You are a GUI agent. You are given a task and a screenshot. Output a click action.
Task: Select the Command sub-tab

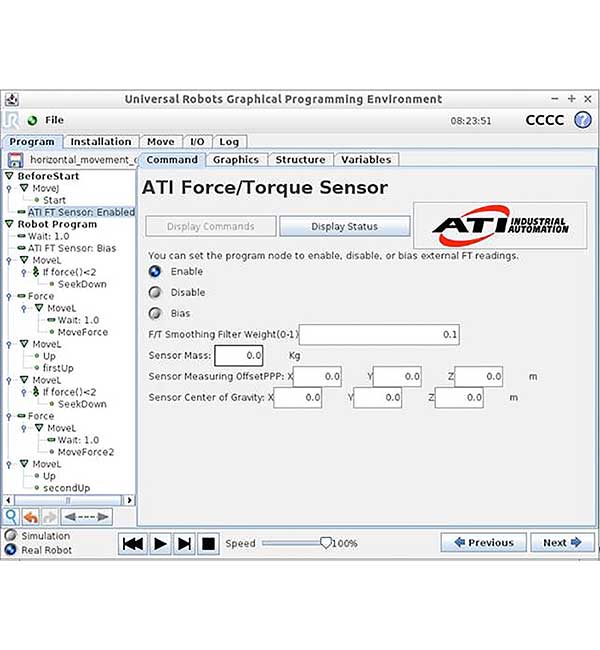[172, 160]
